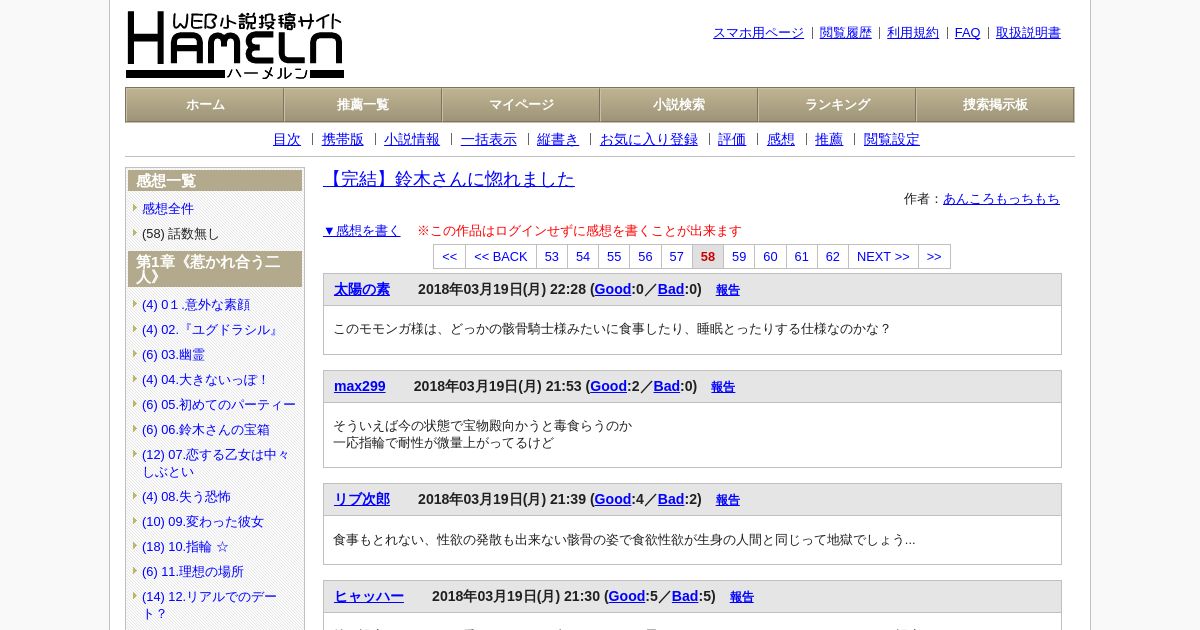This screenshot has height=630, width=1200.
Task: Go to page 62
Action: pos(833,257)
